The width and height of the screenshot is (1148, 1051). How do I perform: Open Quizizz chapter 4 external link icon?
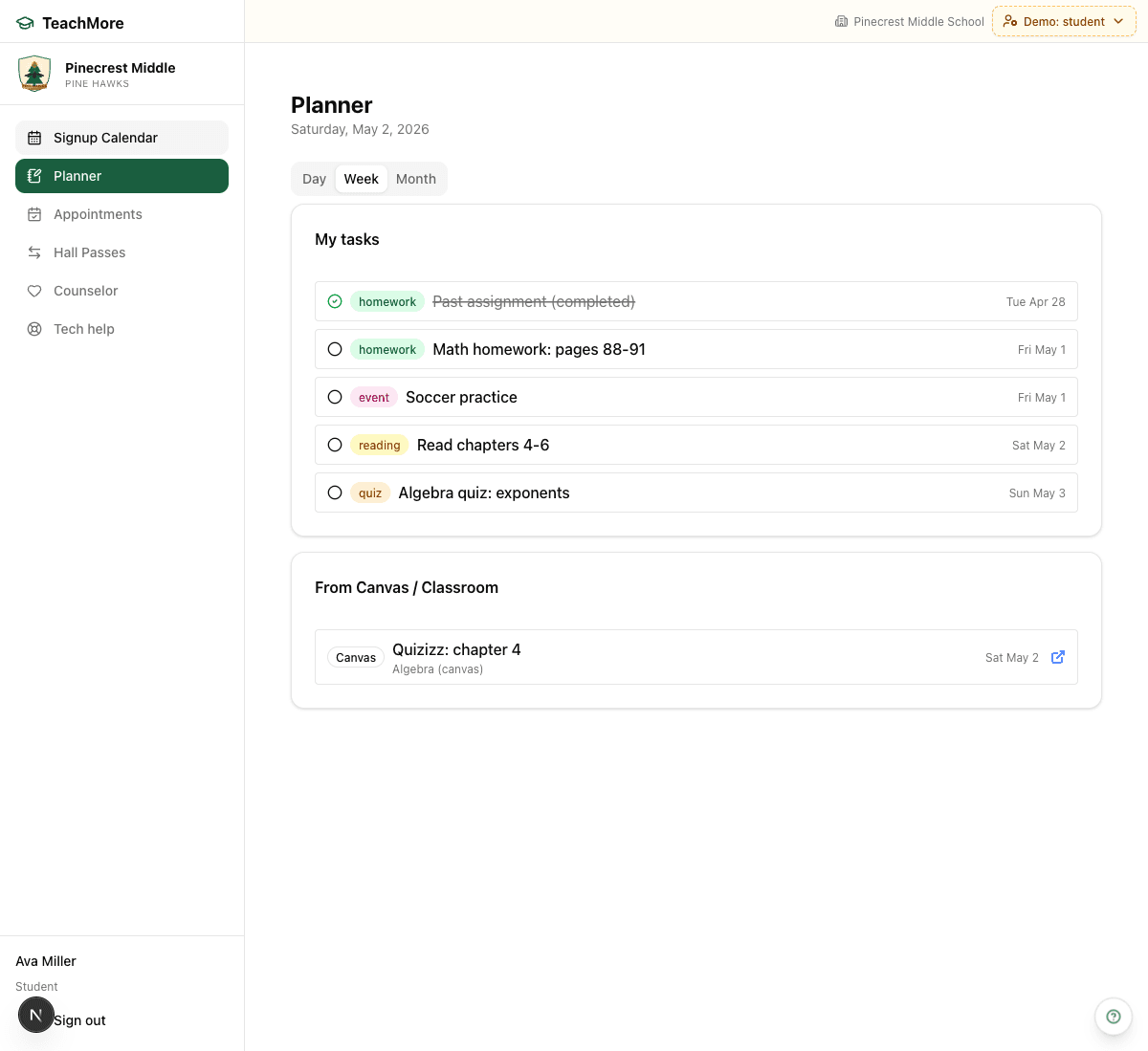click(x=1058, y=657)
